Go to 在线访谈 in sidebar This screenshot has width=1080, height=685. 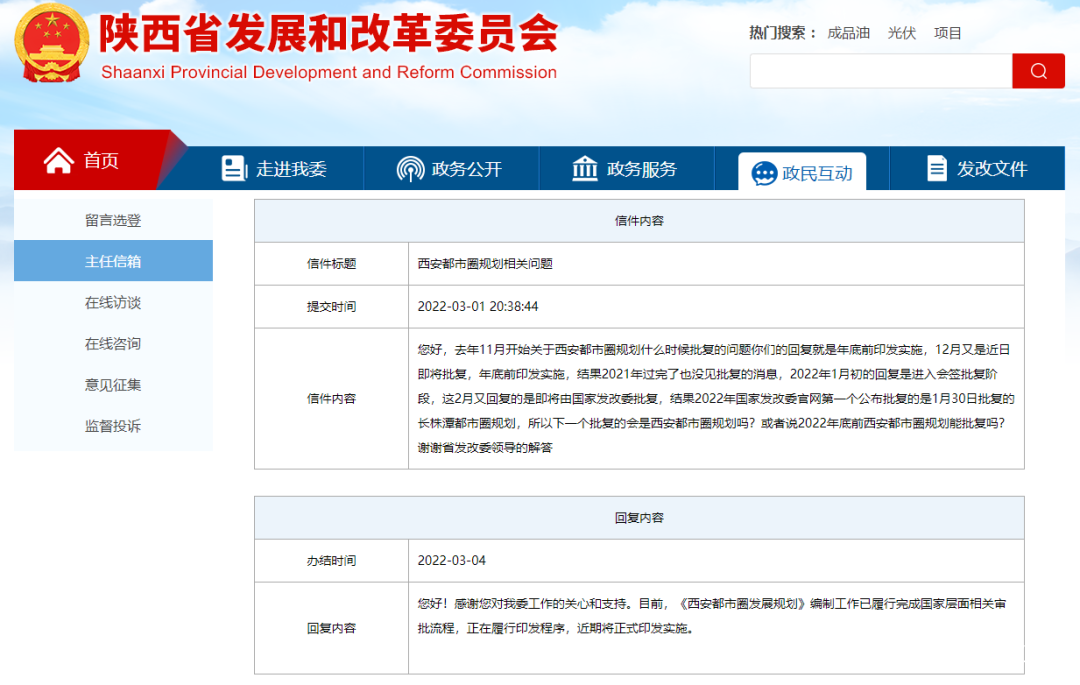click(113, 303)
